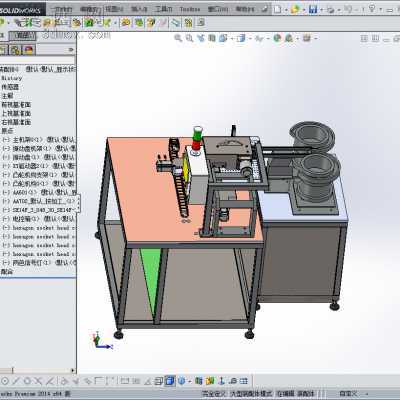Click the ConfigurationManager tab icon
This screenshot has height=400, width=400.
(15, 50)
